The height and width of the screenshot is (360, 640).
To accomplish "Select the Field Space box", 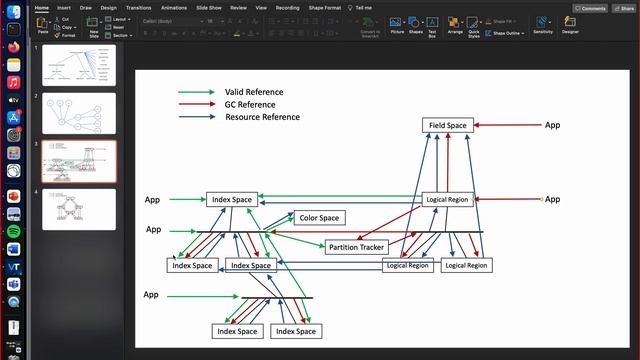I will click(x=448, y=125).
